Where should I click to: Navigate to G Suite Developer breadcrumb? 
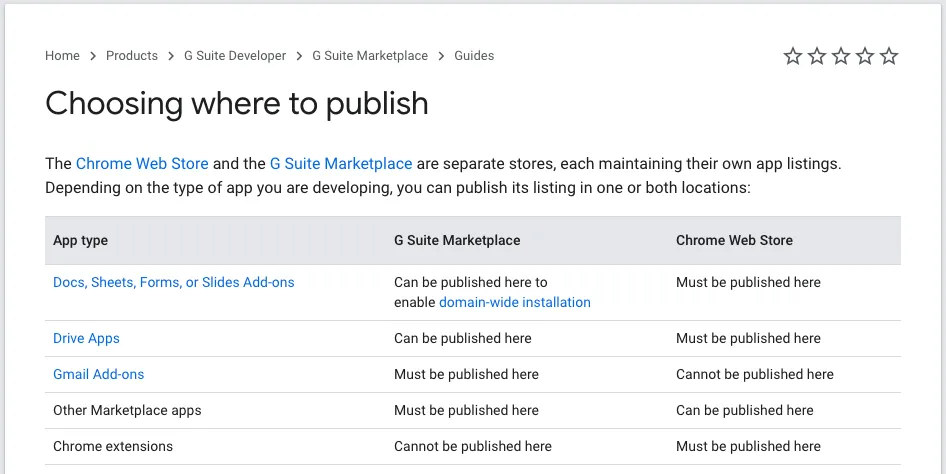[x=235, y=56]
